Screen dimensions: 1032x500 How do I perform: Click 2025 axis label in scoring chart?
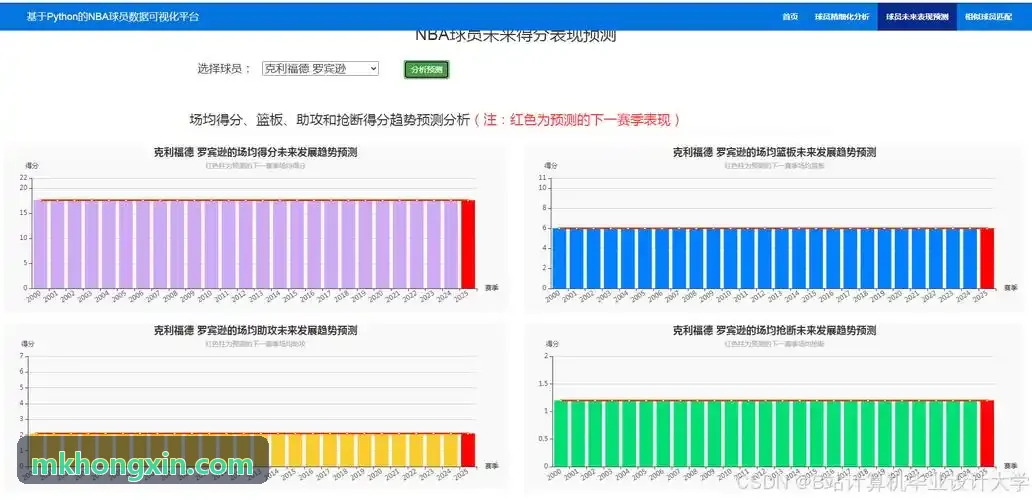[x=461, y=297]
